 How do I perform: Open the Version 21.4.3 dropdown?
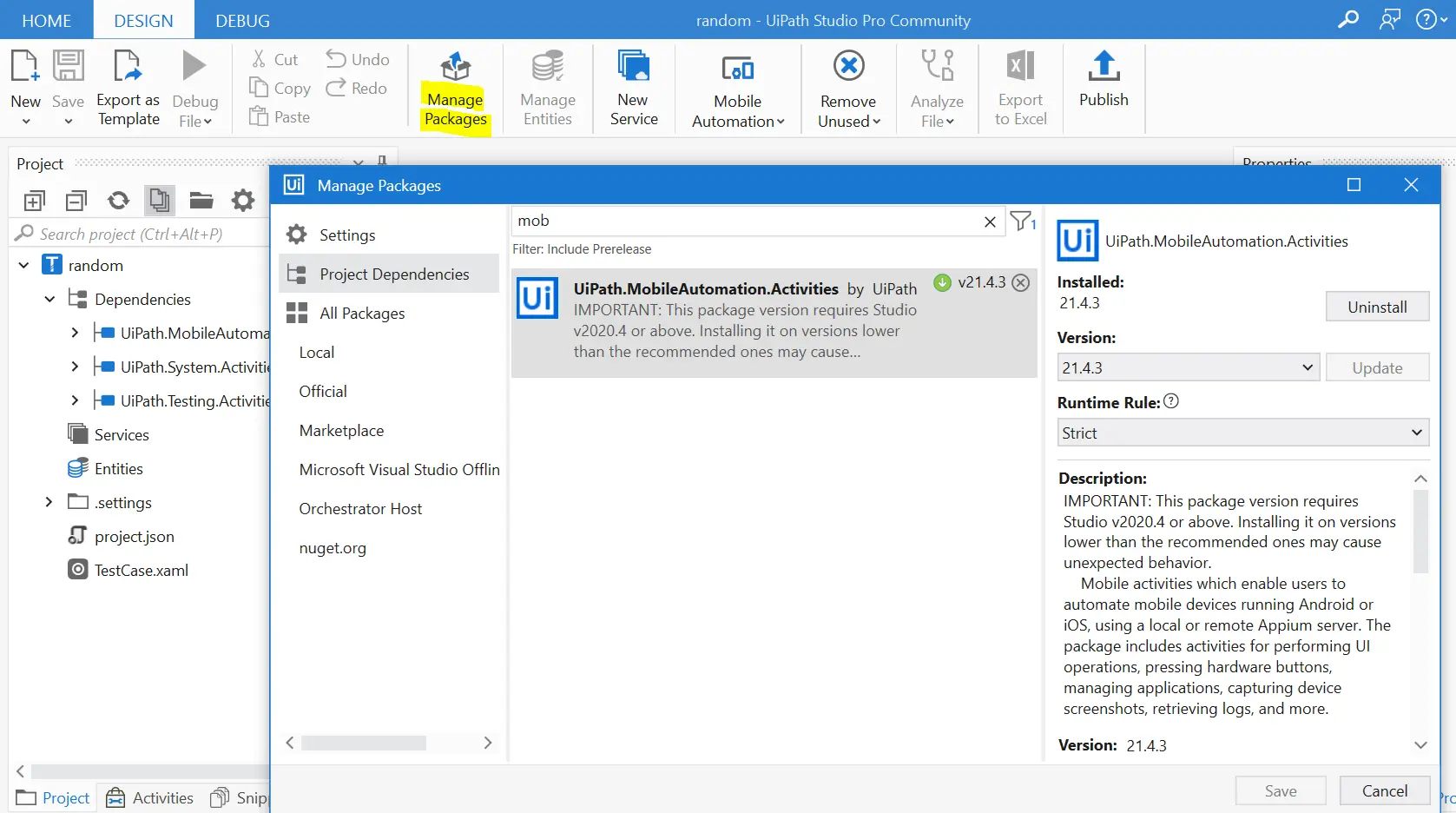(1187, 367)
